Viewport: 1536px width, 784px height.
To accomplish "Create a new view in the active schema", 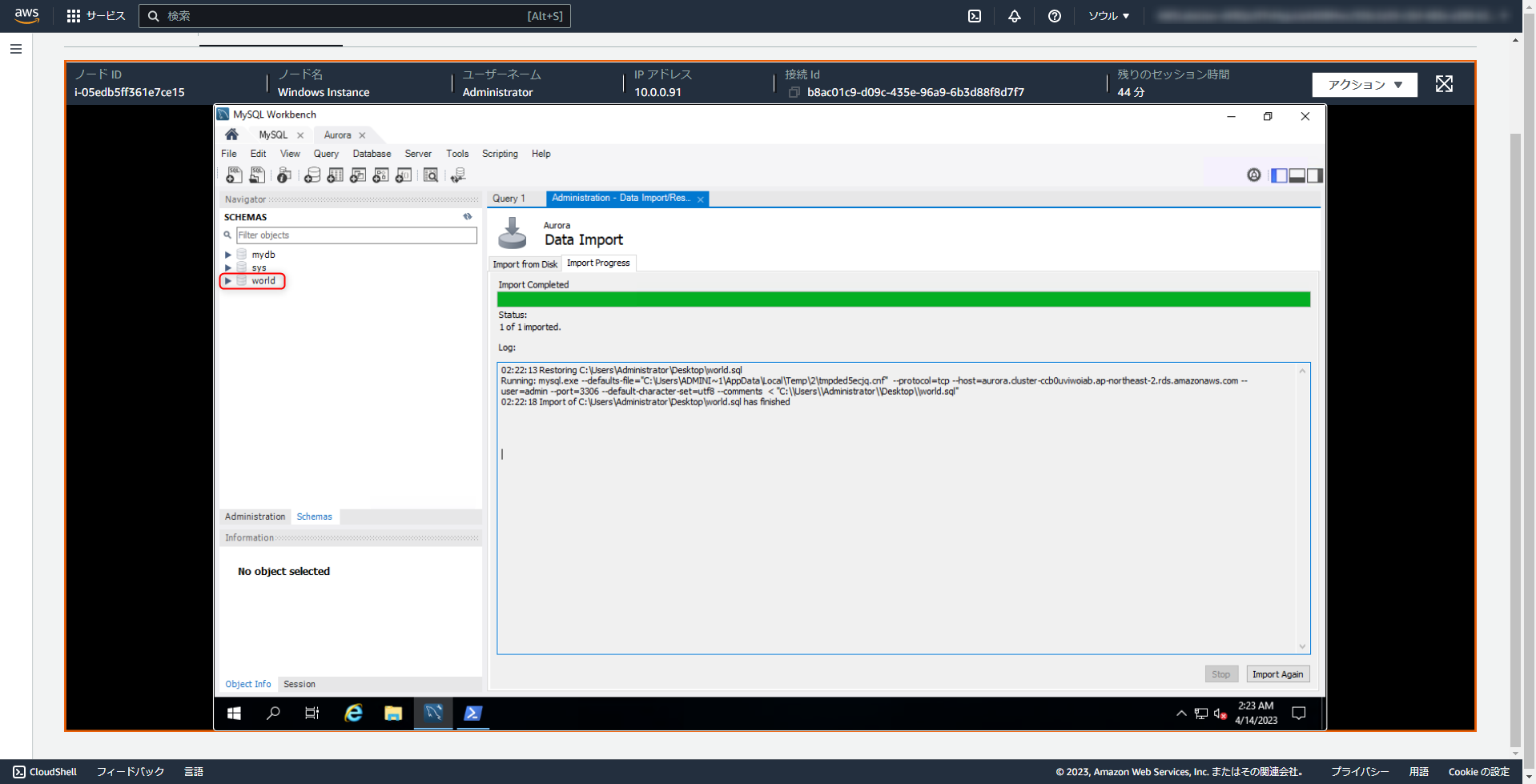I will point(358,175).
